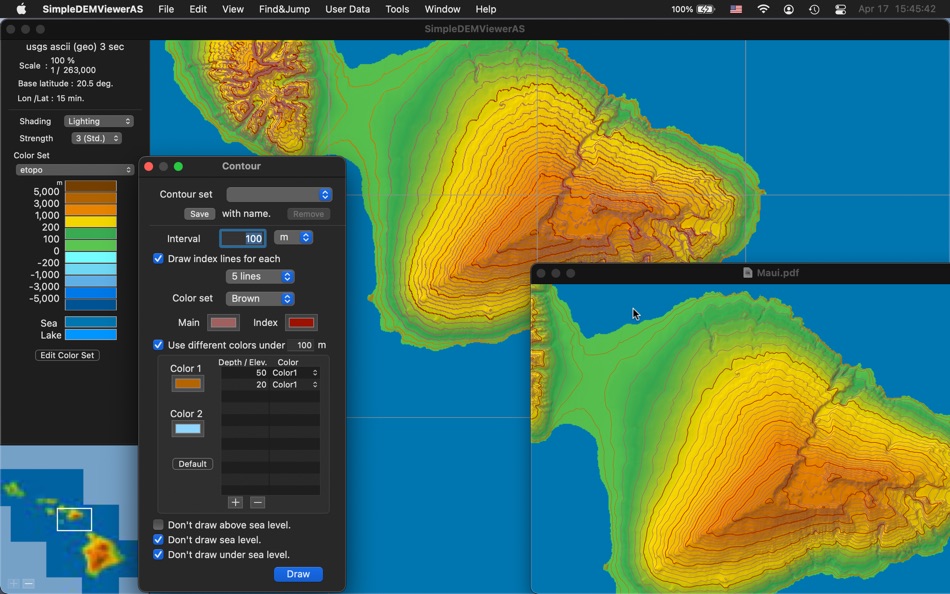Open the Contour set dropdown
Screen dimensions: 950x594
coord(279,195)
